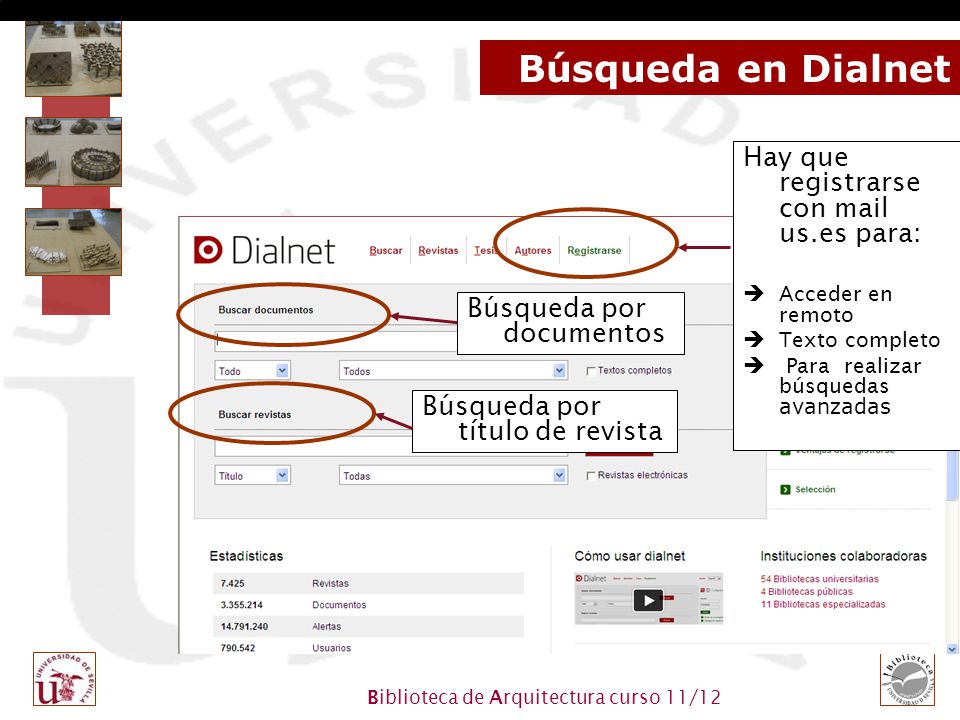The width and height of the screenshot is (960, 720).
Task: Open 54 Bibliotecas universitarias link
Action: (819, 579)
